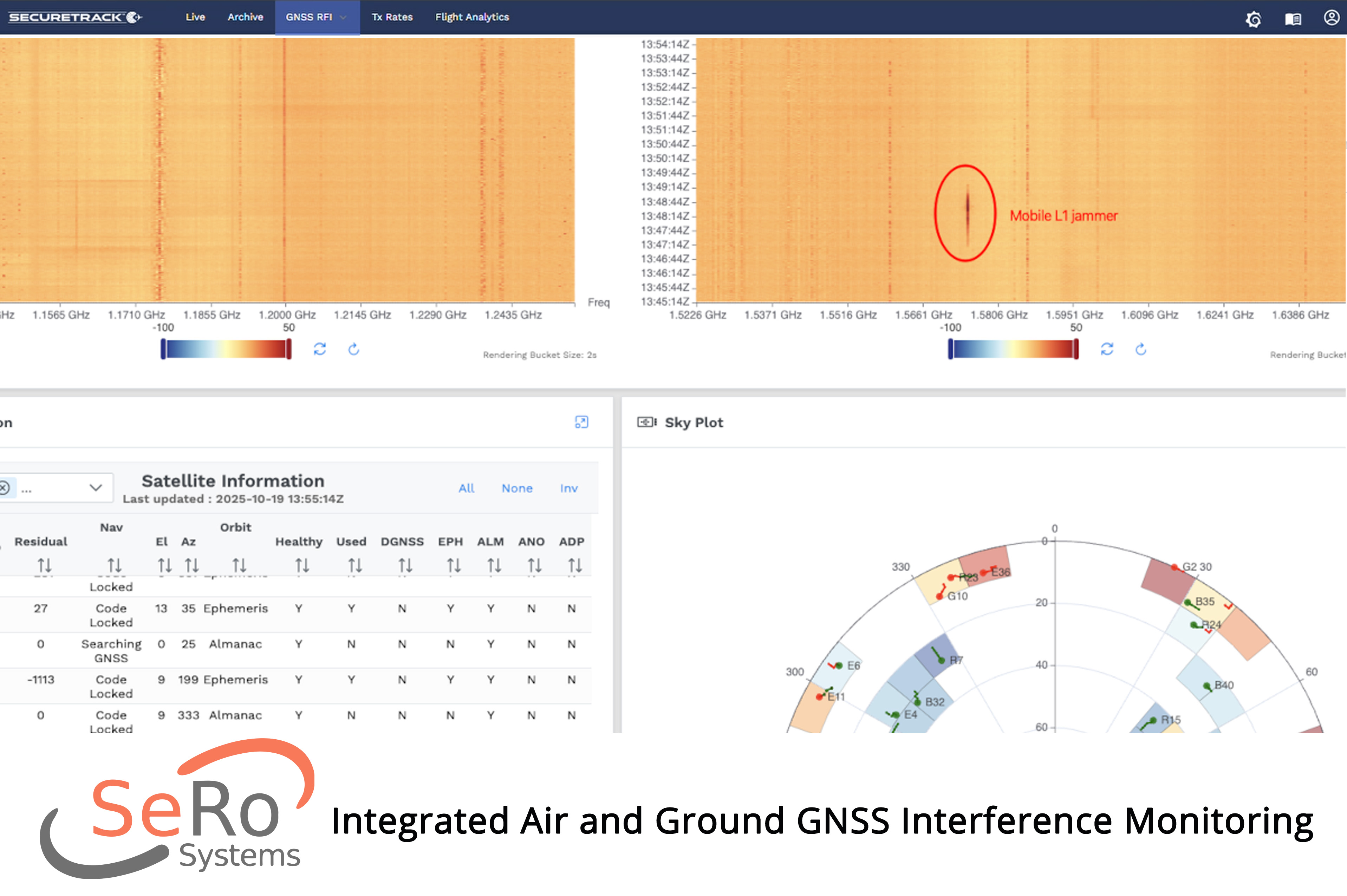This screenshot has height=896, width=1347.
Task: Open the user account profile icon
Action: pos(1331,18)
